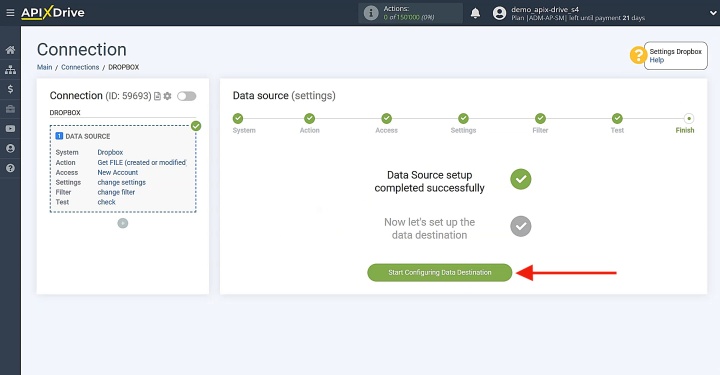The height and width of the screenshot is (375, 720).
Task: Click the Data Source setup completed green checkmark
Action: click(521, 179)
